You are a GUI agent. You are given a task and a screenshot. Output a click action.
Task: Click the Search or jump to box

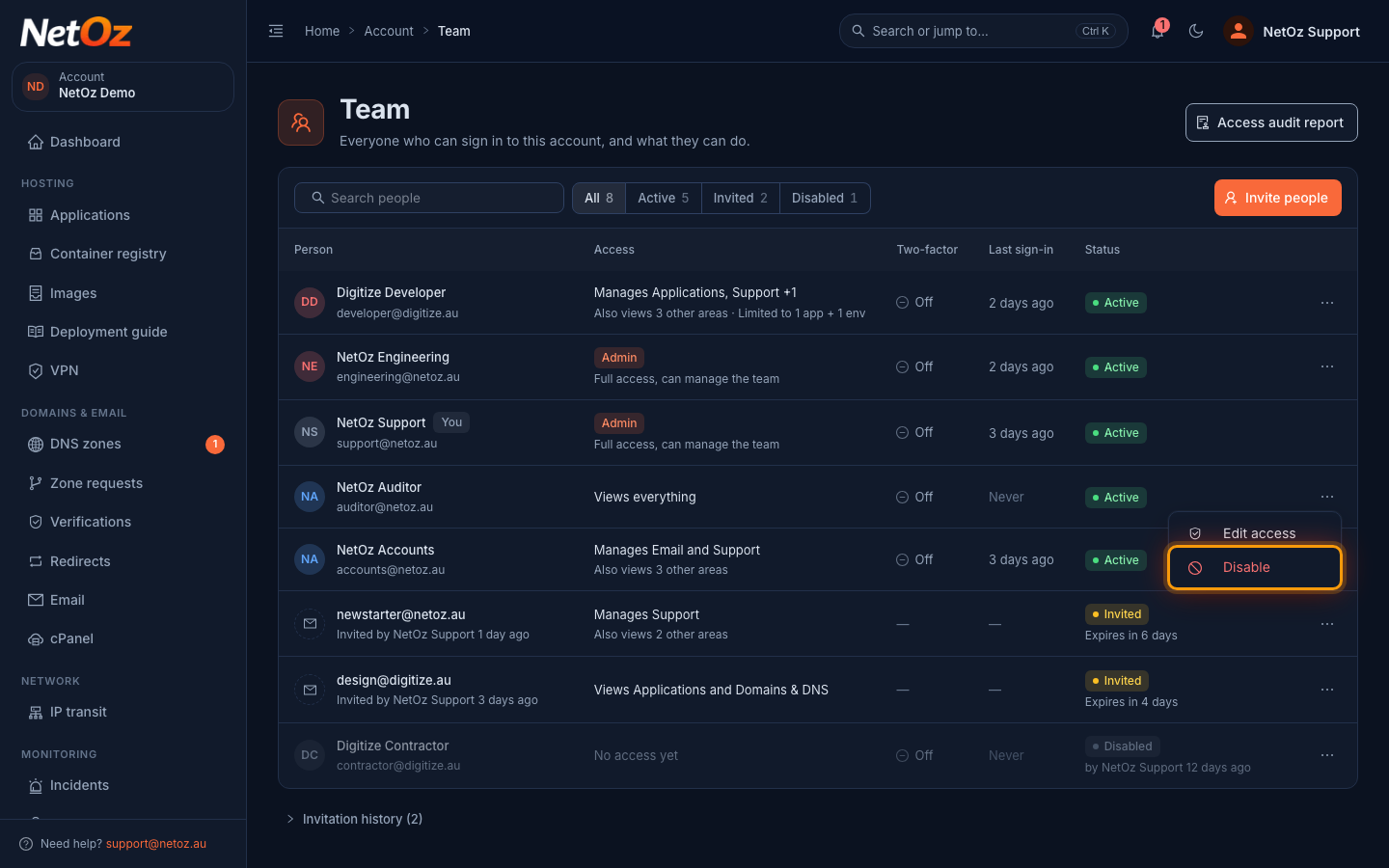tap(984, 31)
